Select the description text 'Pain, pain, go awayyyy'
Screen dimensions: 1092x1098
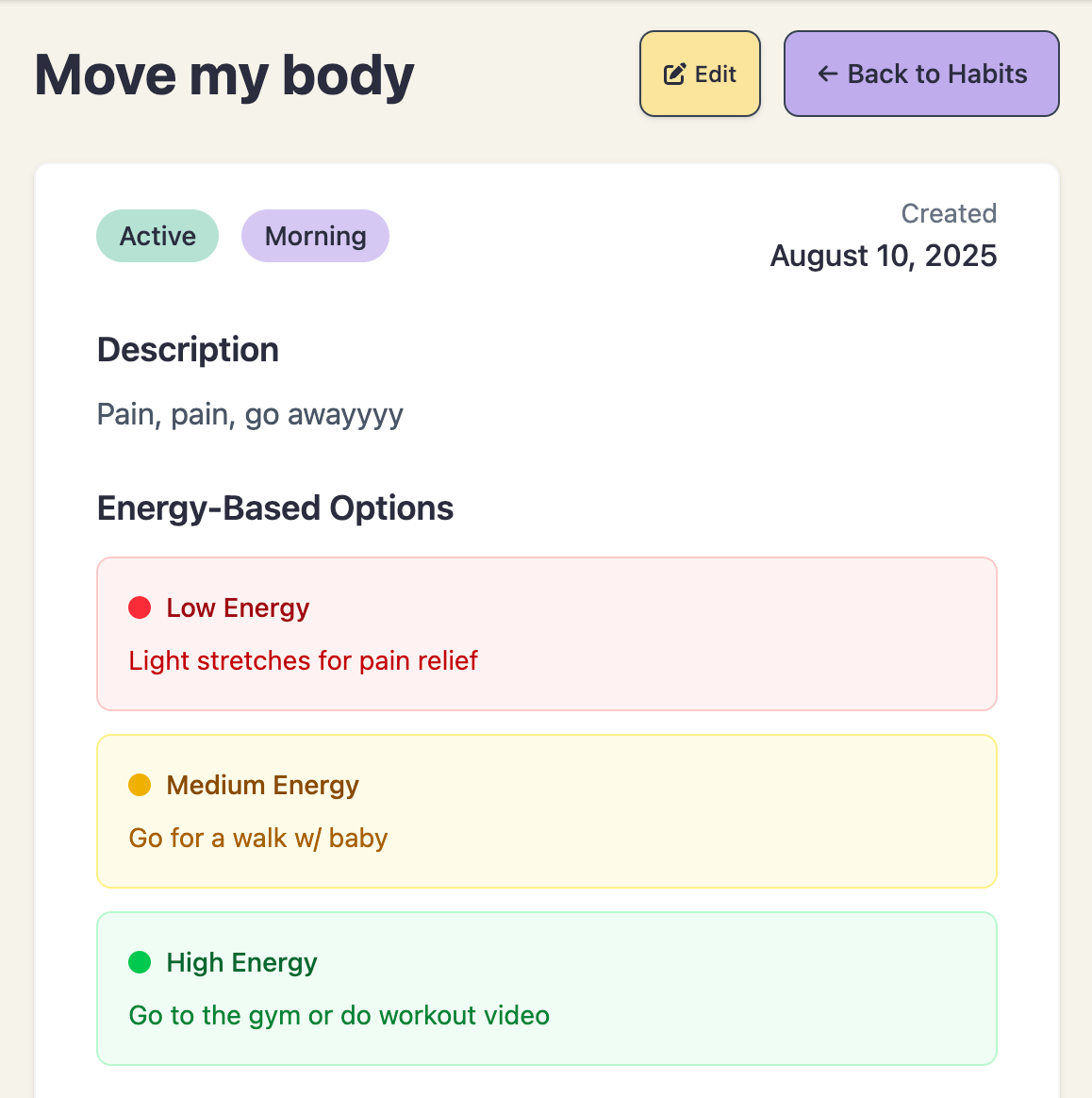(249, 414)
